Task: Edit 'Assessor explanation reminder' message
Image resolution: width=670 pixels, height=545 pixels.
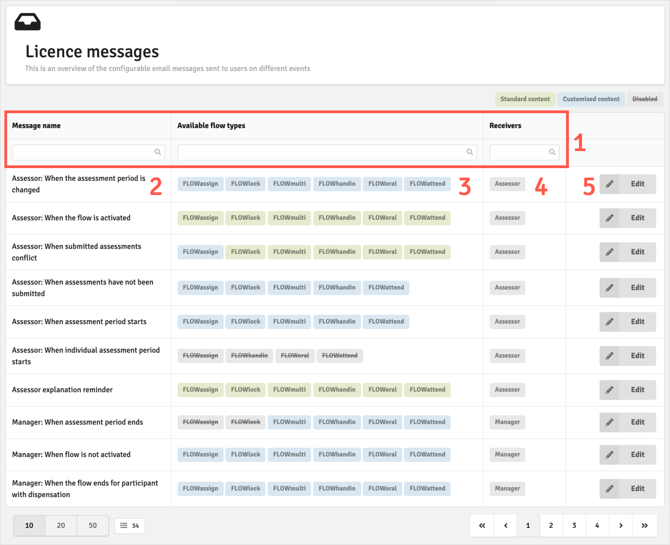Action: click(628, 390)
